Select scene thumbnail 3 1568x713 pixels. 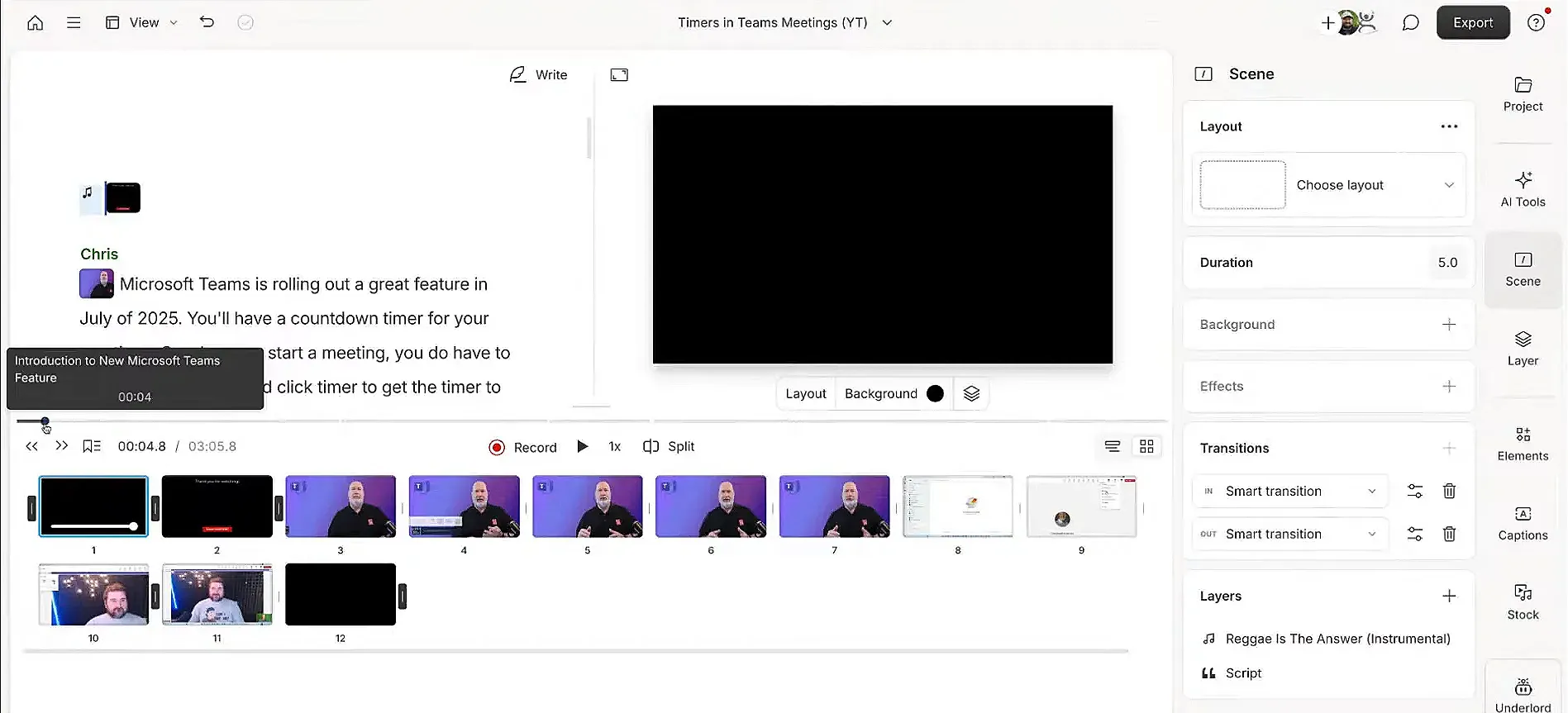click(341, 506)
